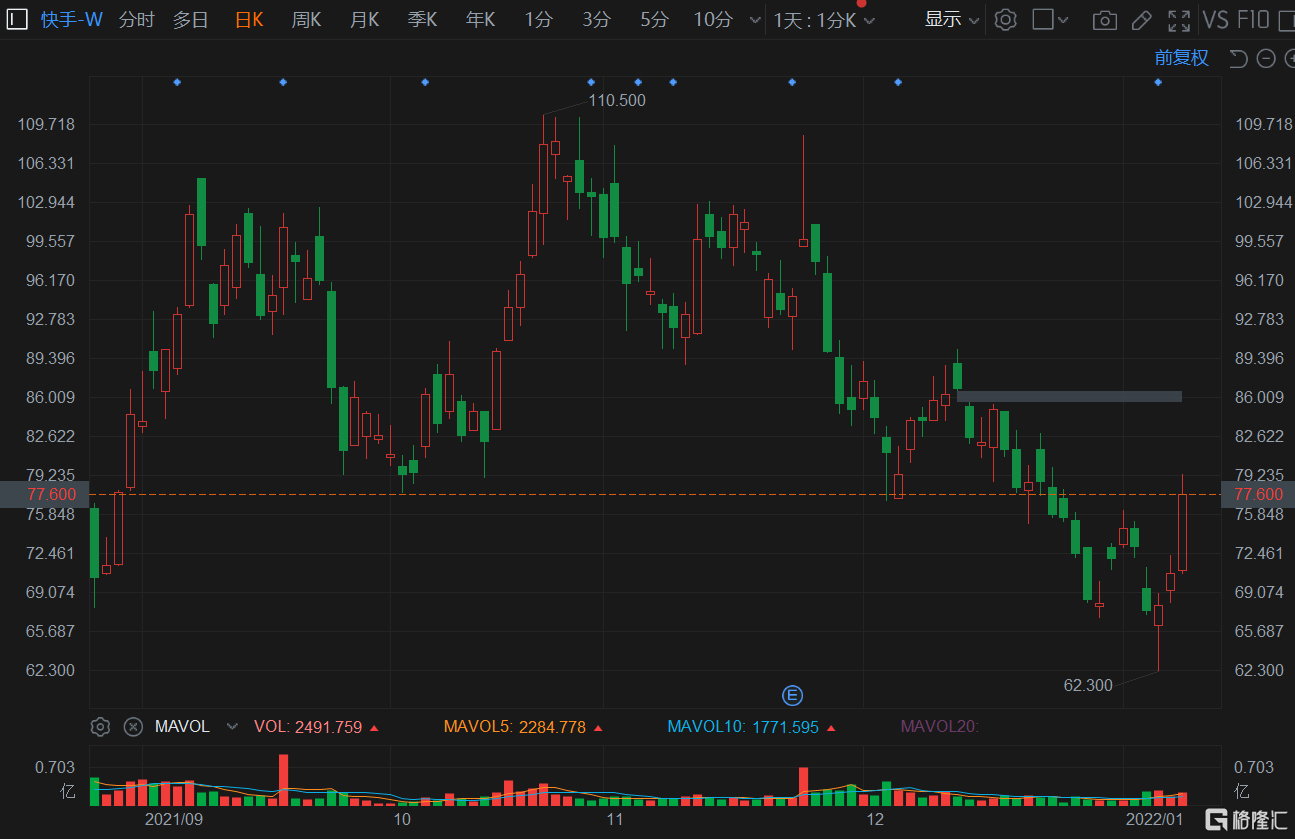Toggle the VS comparison mode
The height and width of the screenshot is (839, 1295).
click(x=1215, y=19)
